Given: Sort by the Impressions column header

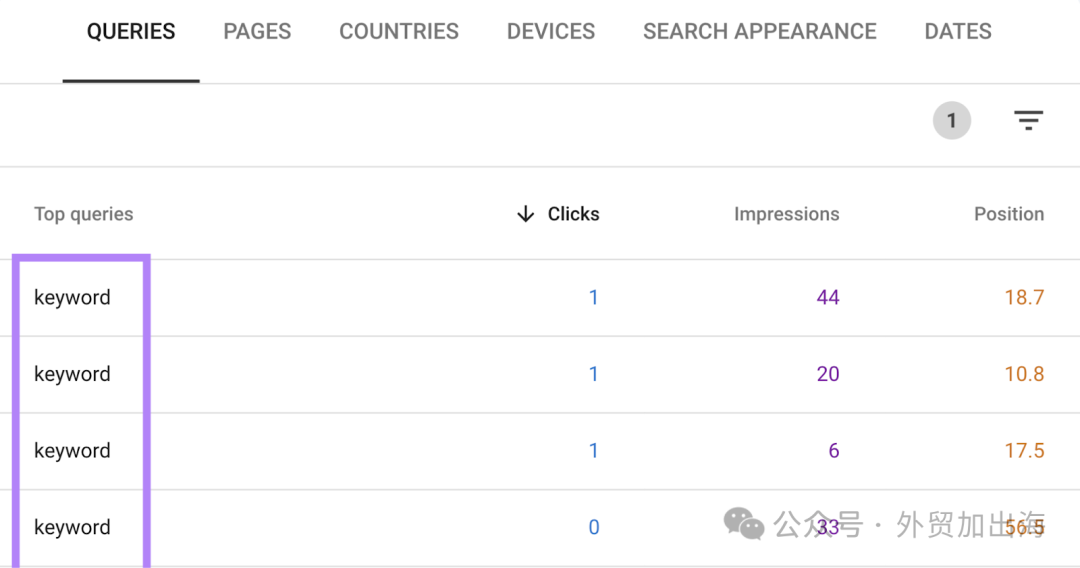Looking at the screenshot, I should click(787, 214).
